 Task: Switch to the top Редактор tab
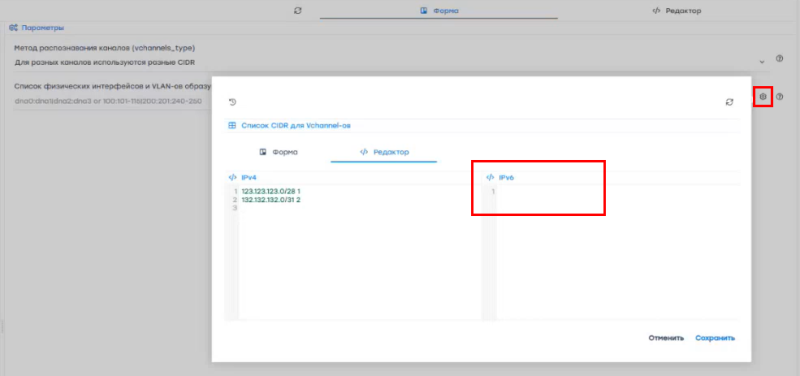[x=677, y=11]
